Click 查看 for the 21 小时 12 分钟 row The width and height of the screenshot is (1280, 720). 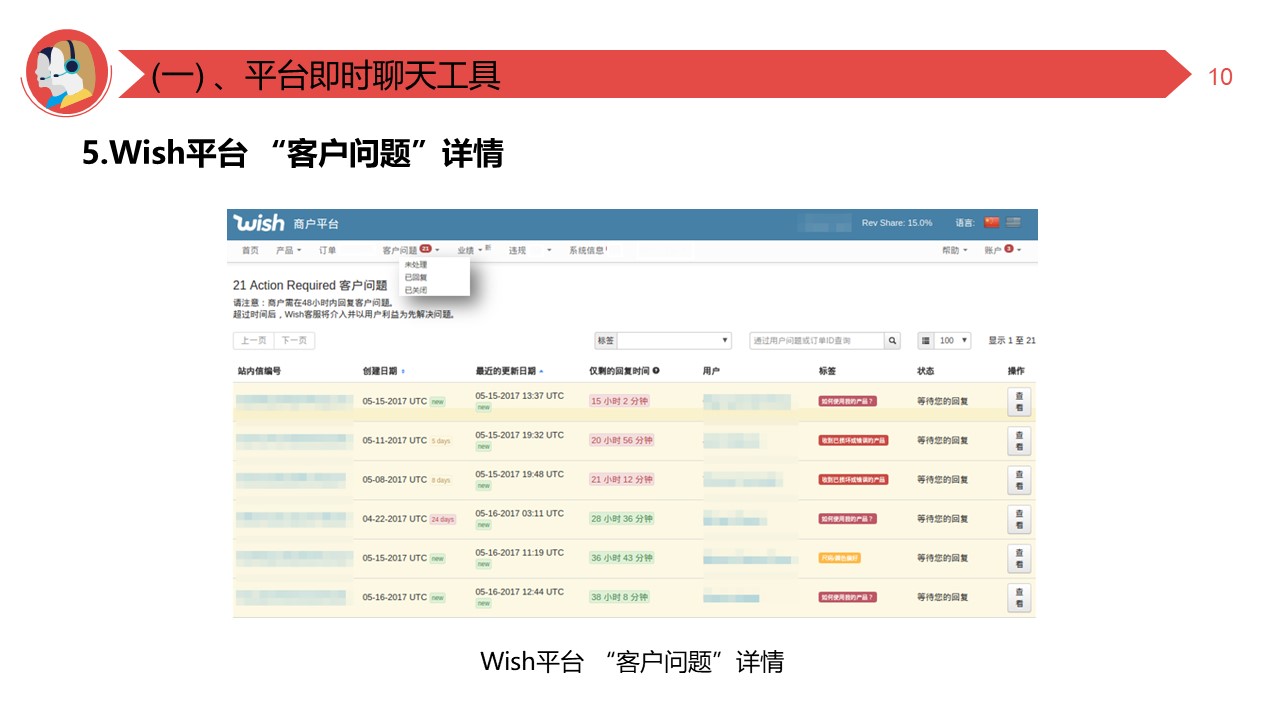[1019, 480]
